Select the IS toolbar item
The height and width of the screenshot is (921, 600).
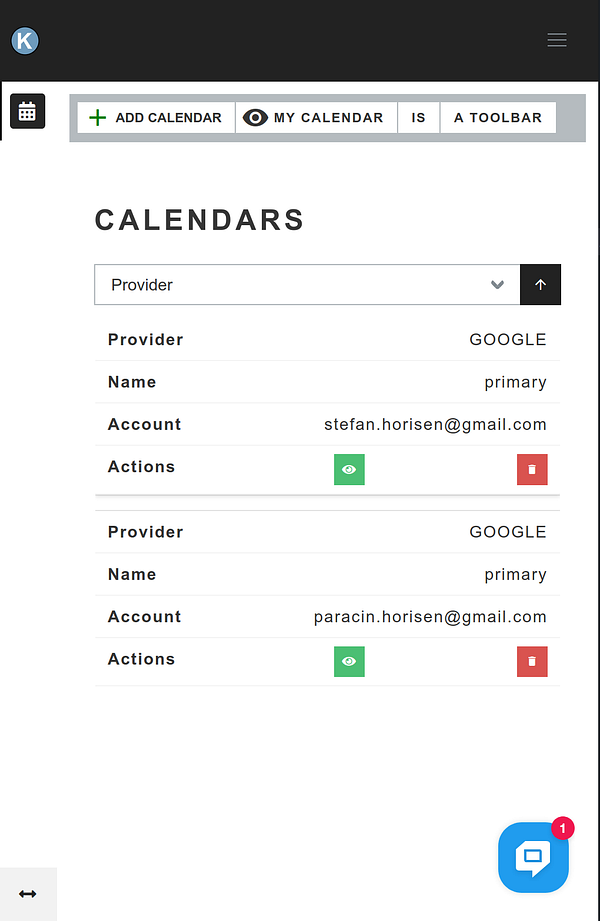(418, 117)
